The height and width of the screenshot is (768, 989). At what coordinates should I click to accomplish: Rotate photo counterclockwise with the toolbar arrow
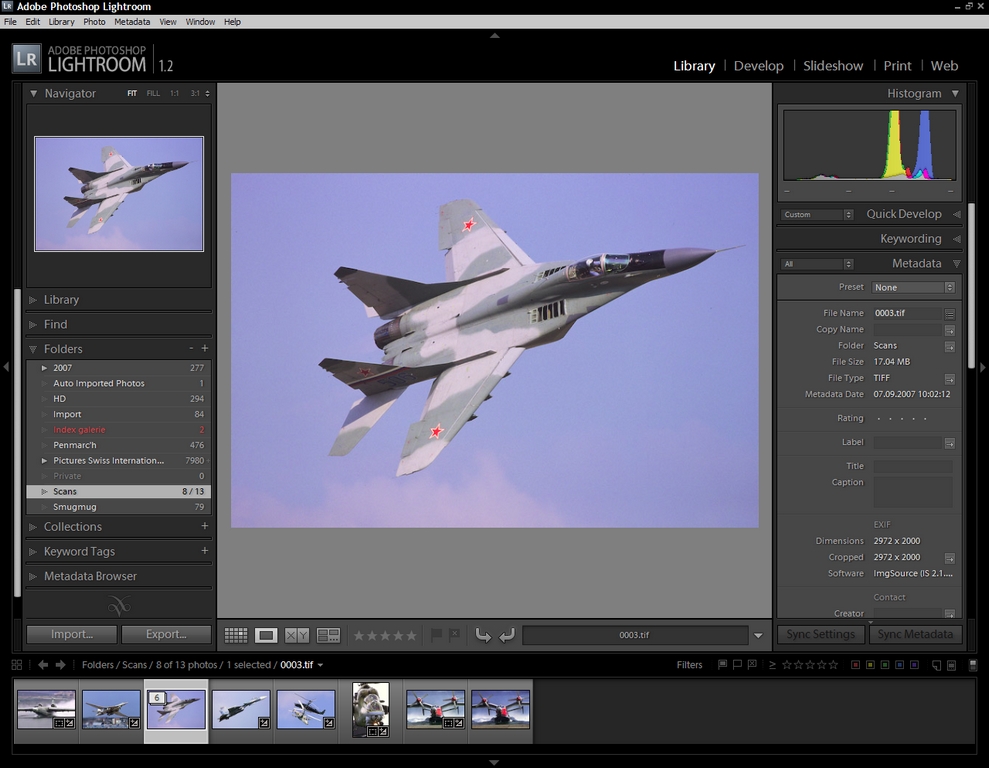click(x=483, y=635)
